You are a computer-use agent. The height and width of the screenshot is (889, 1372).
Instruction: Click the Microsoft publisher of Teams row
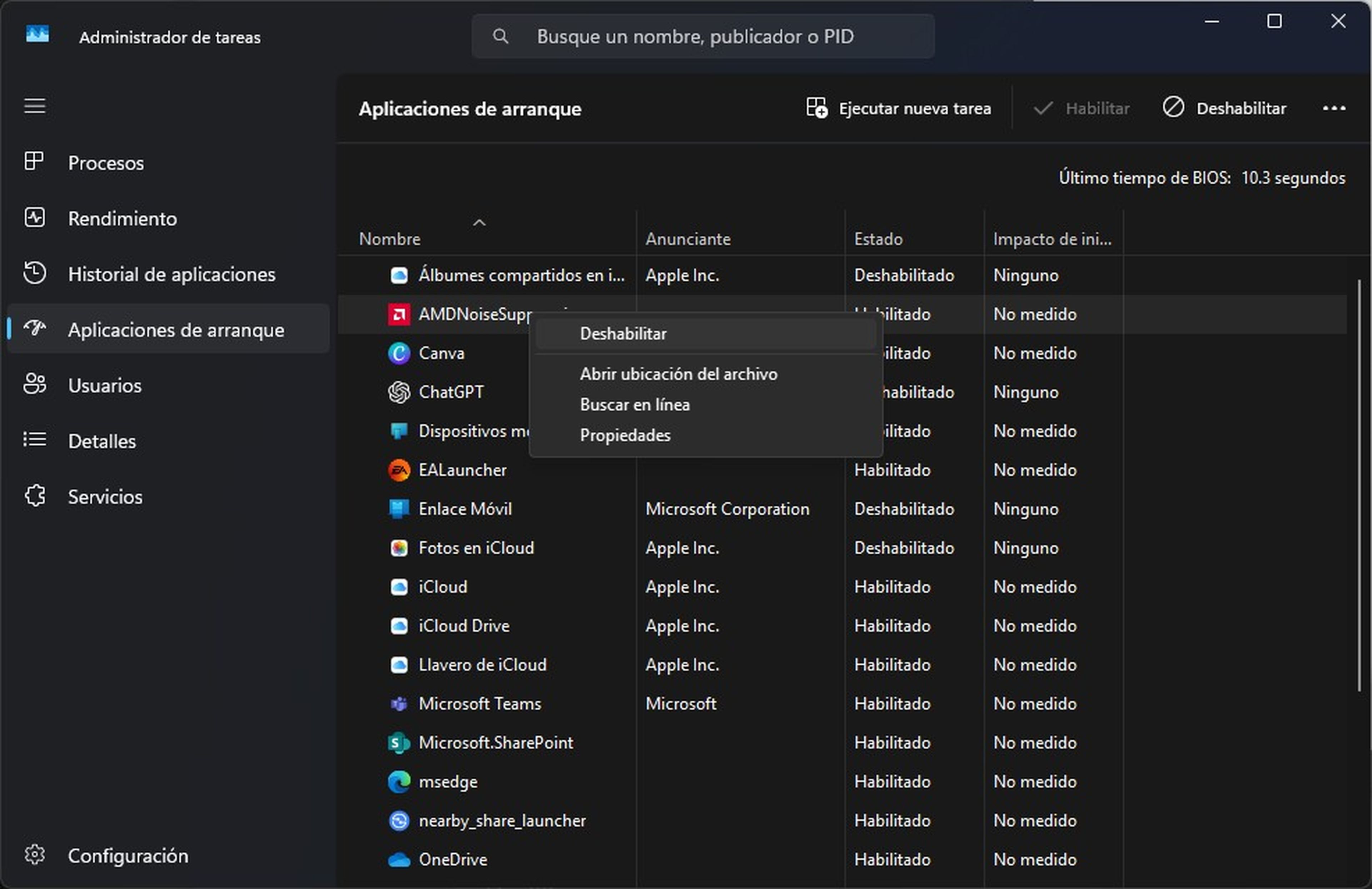(680, 704)
